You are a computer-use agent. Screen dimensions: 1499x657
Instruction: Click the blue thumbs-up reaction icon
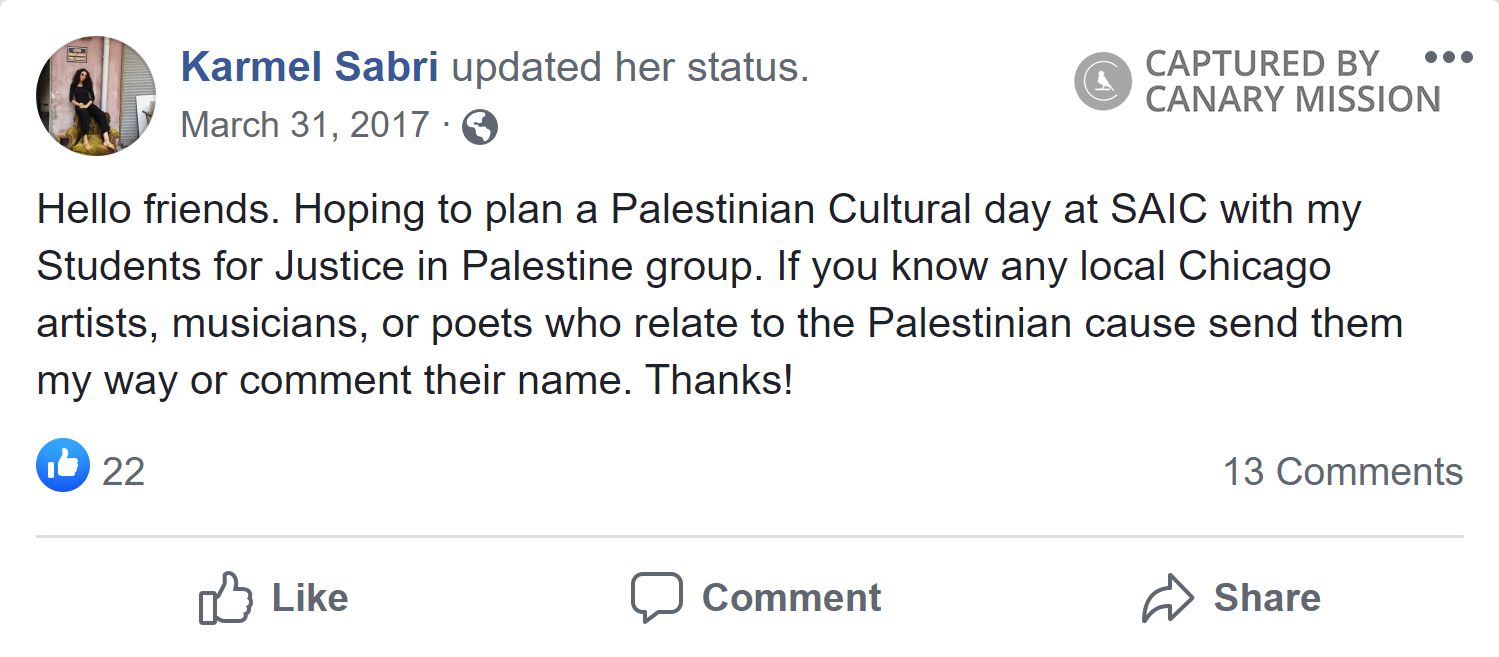[62, 466]
